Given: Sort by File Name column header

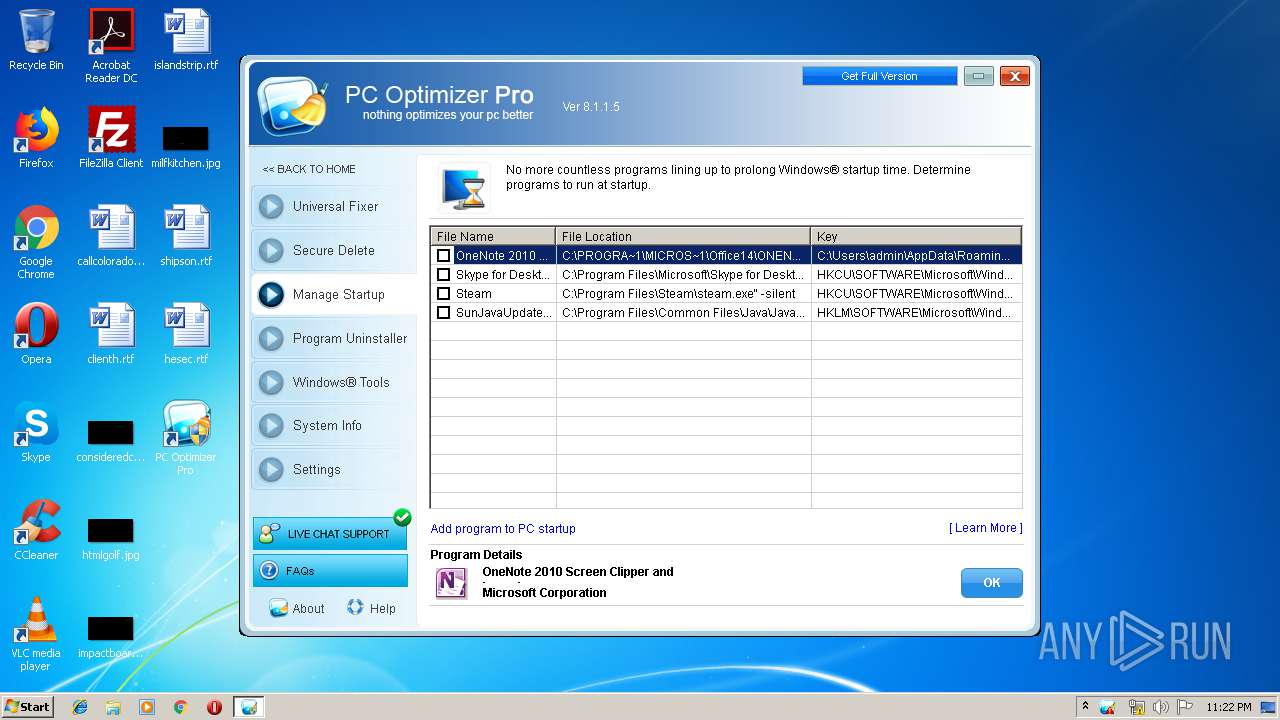Looking at the screenshot, I should 493,237.
